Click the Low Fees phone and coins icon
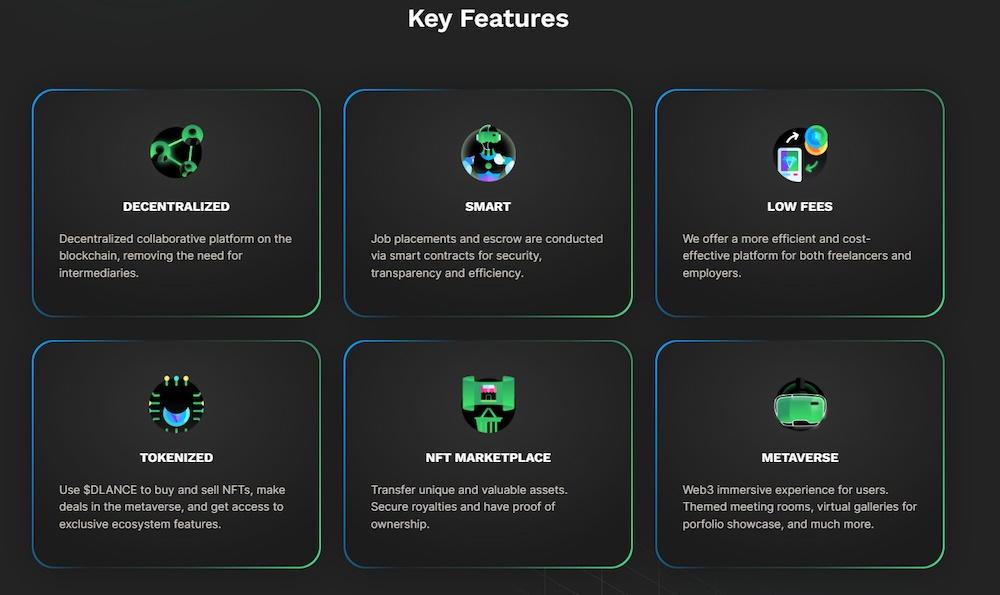This screenshot has height=595, width=1000. [x=800, y=153]
